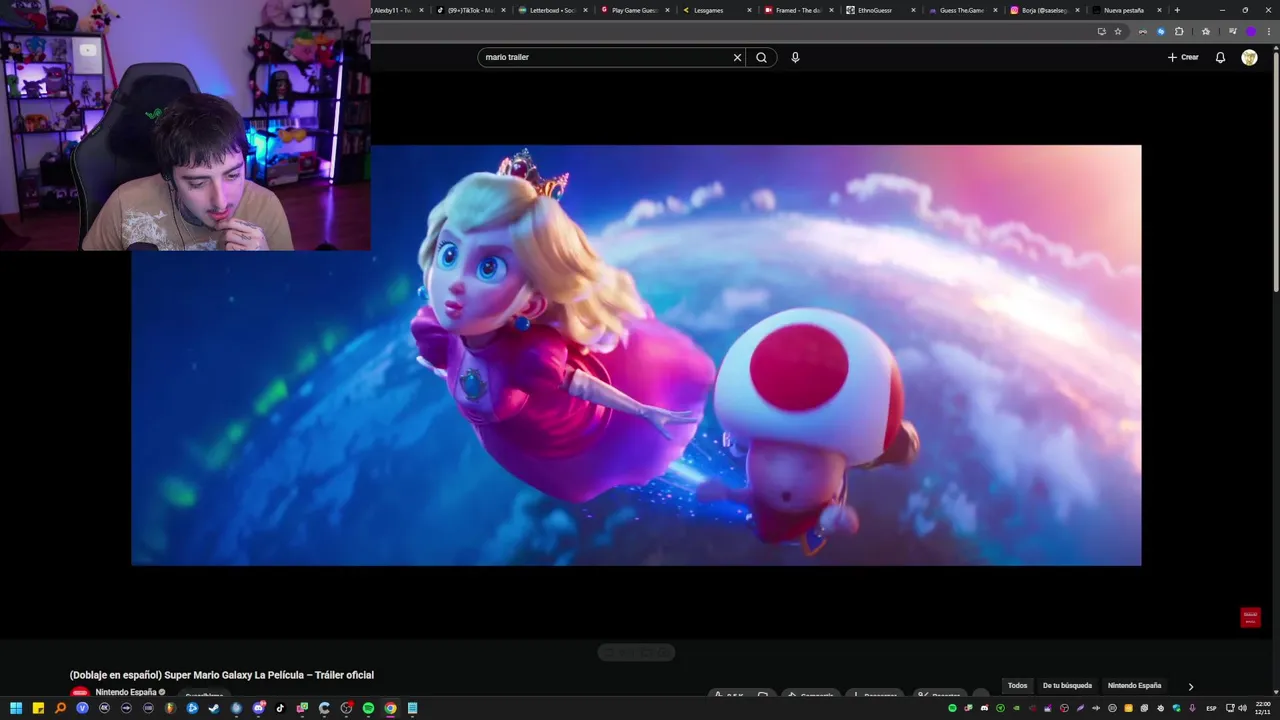Open the Chrome extensions puzzle menu

[1179, 31]
